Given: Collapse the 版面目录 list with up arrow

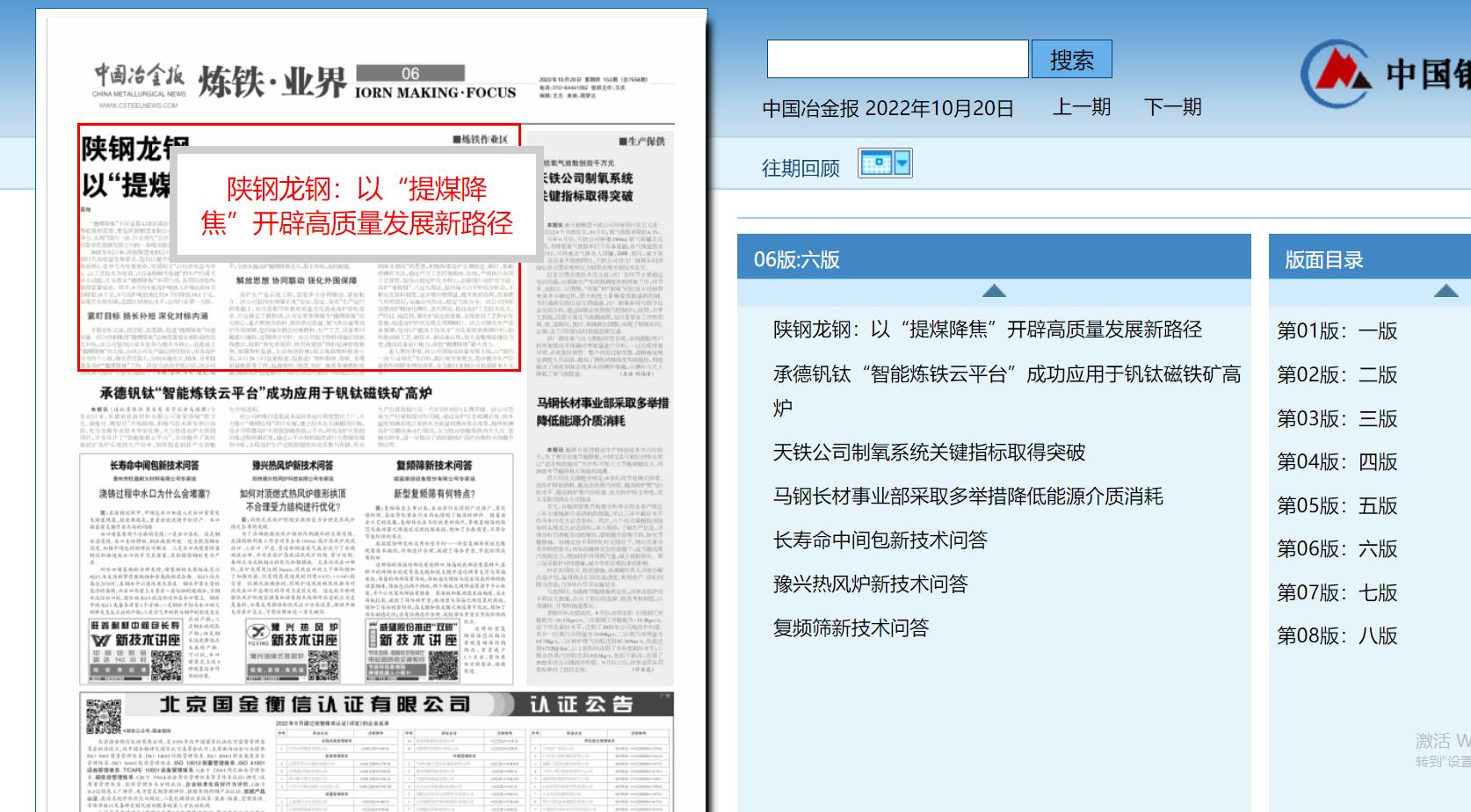Looking at the screenshot, I should pos(1446,291).
